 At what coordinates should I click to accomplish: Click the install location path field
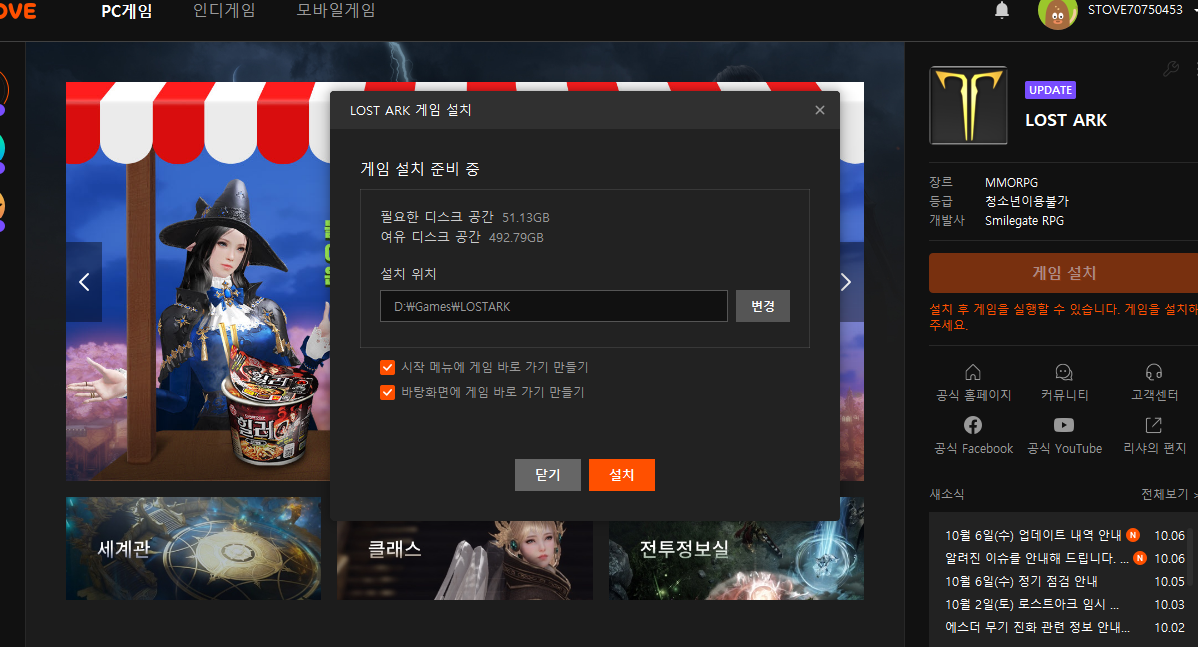coord(553,306)
